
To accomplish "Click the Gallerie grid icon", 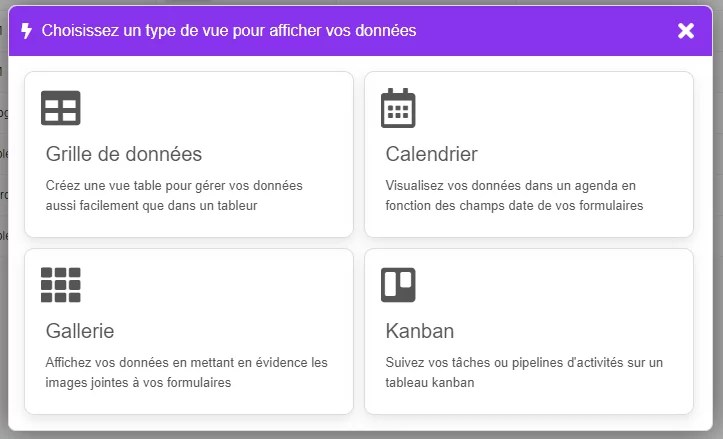I will [60, 285].
